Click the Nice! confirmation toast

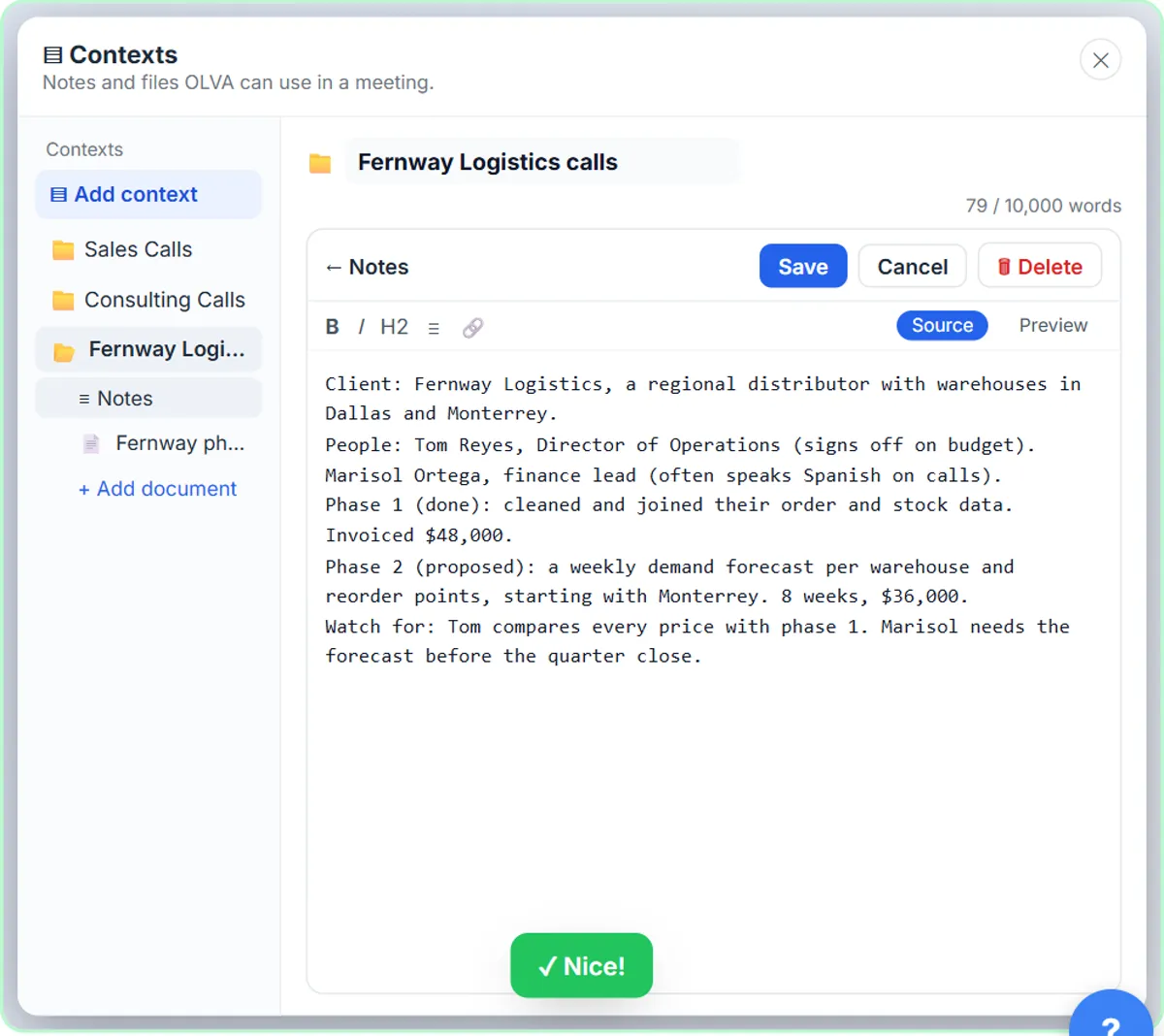click(x=581, y=965)
